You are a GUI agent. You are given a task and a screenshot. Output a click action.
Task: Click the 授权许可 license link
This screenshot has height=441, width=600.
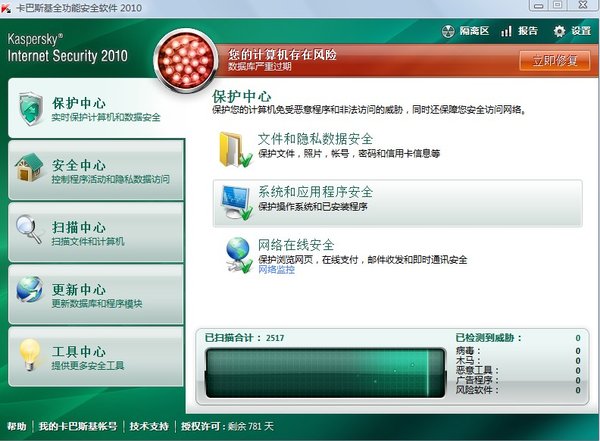pos(202,426)
